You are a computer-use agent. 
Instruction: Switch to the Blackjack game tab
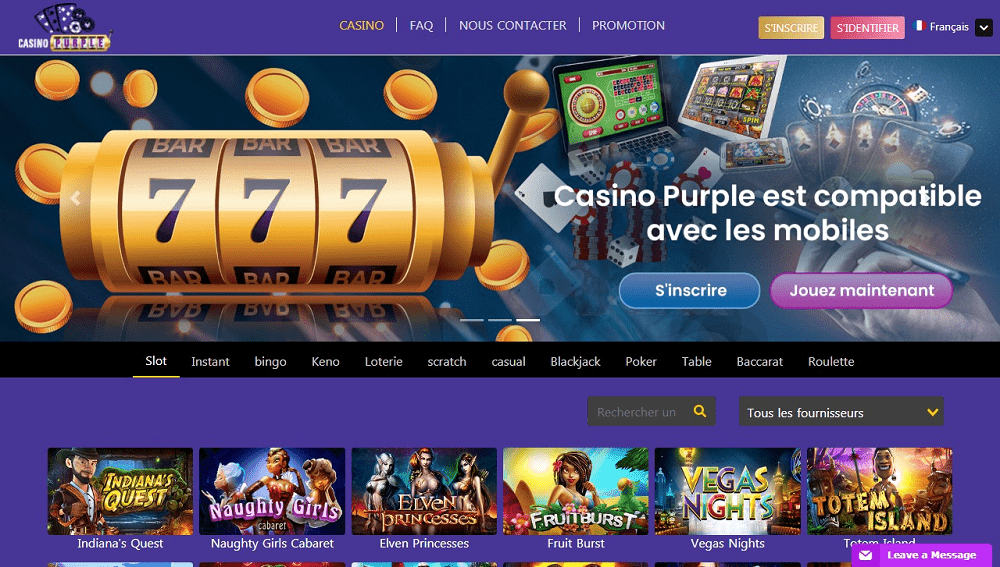(575, 361)
